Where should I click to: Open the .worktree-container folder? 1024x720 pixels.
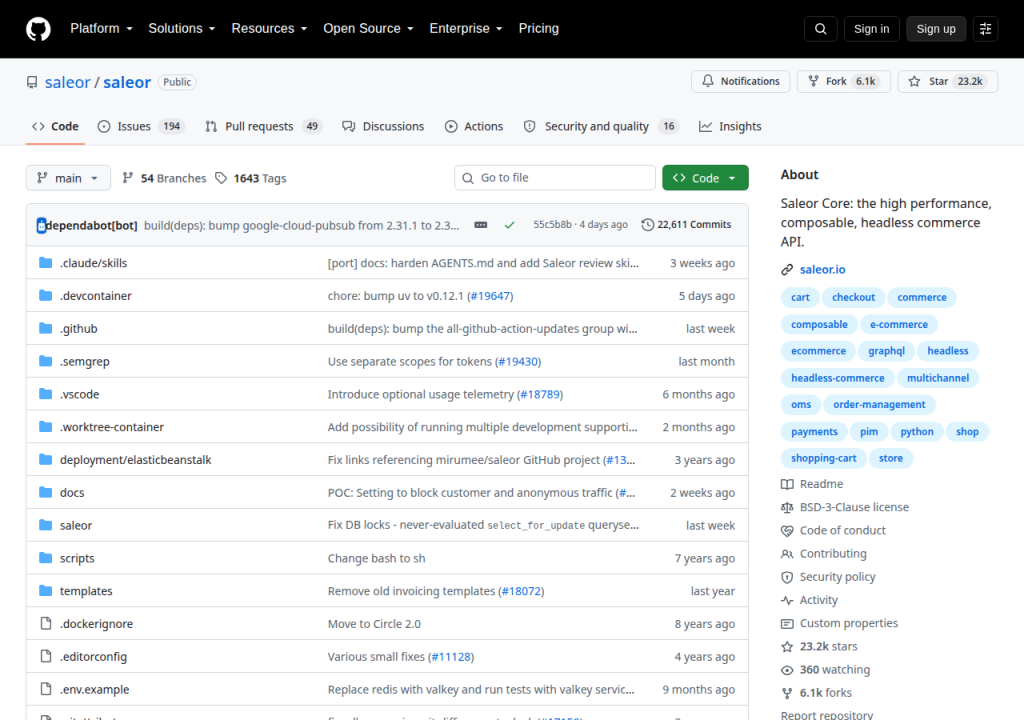(112, 427)
